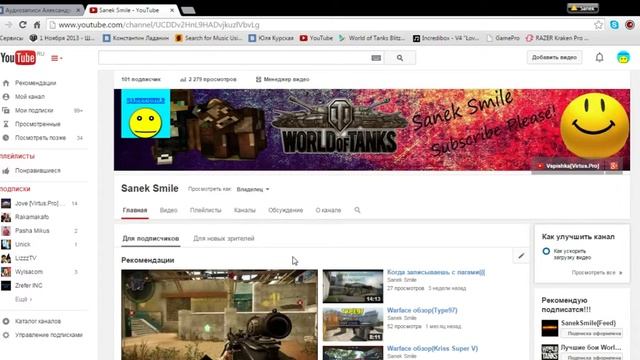Switch to the Видео channel tab
The height and width of the screenshot is (360, 640).
click(x=169, y=210)
